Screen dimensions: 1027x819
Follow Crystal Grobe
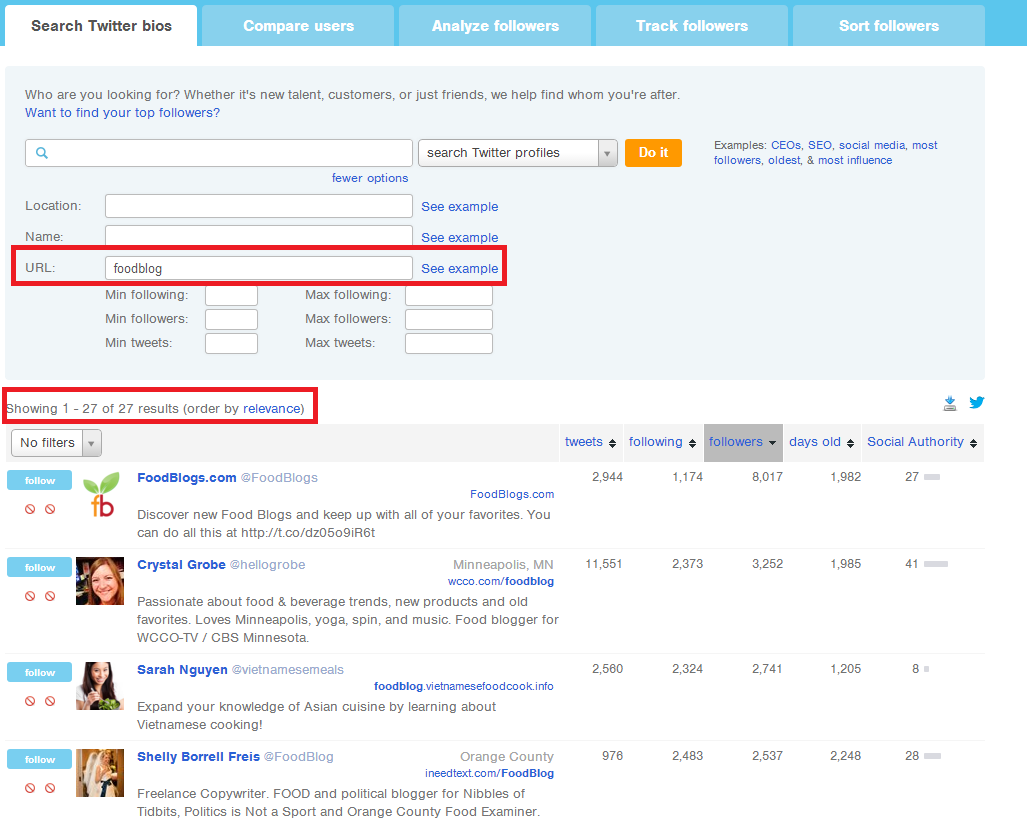tap(39, 567)
